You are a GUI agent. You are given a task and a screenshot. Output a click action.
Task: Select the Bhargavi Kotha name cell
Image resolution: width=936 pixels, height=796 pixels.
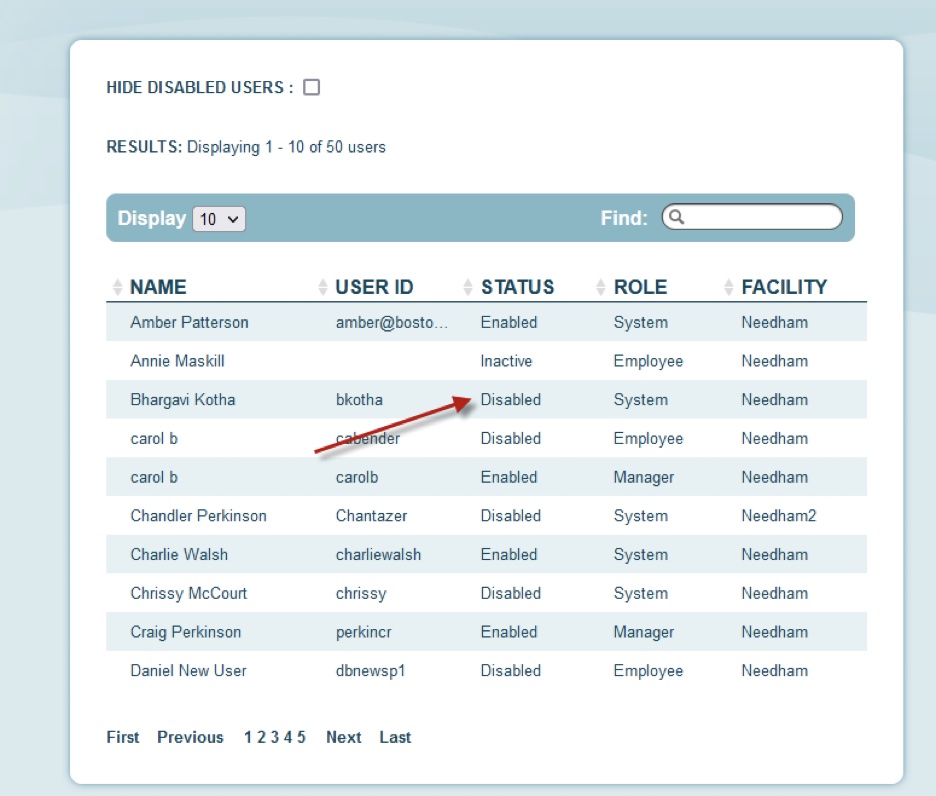pos(183,400)
